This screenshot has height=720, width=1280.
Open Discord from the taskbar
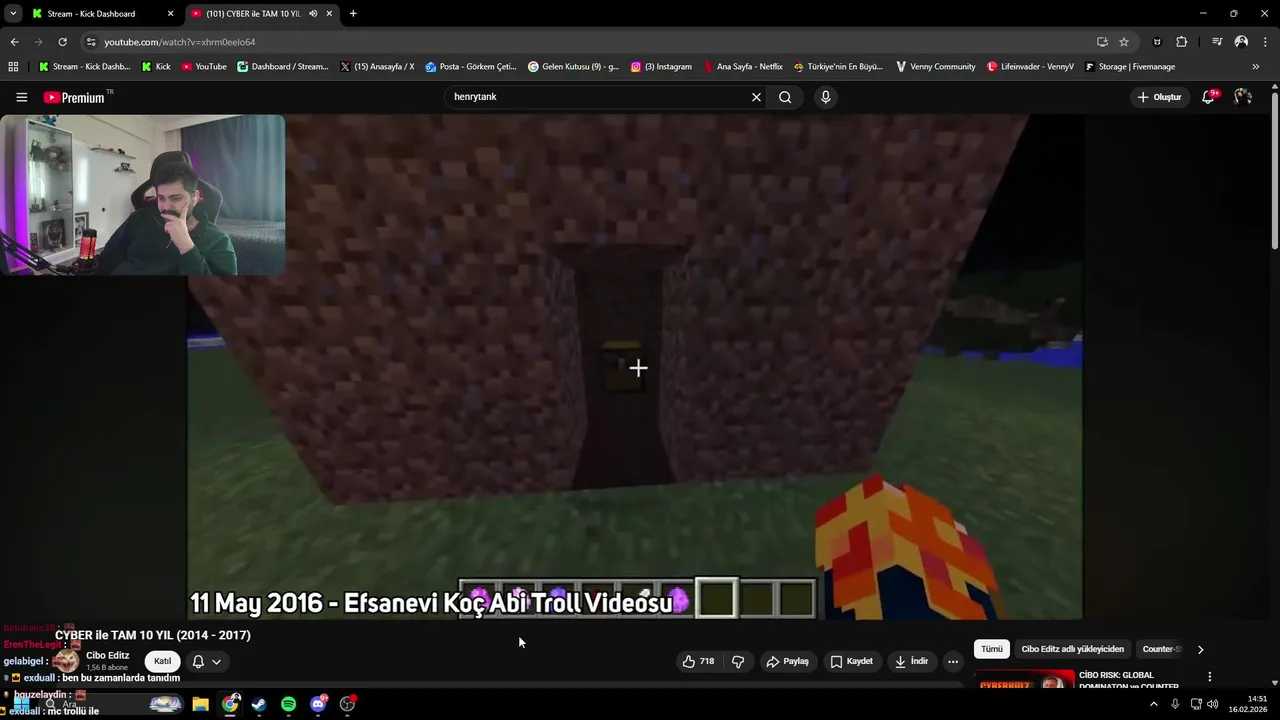(x=318, y=704)
